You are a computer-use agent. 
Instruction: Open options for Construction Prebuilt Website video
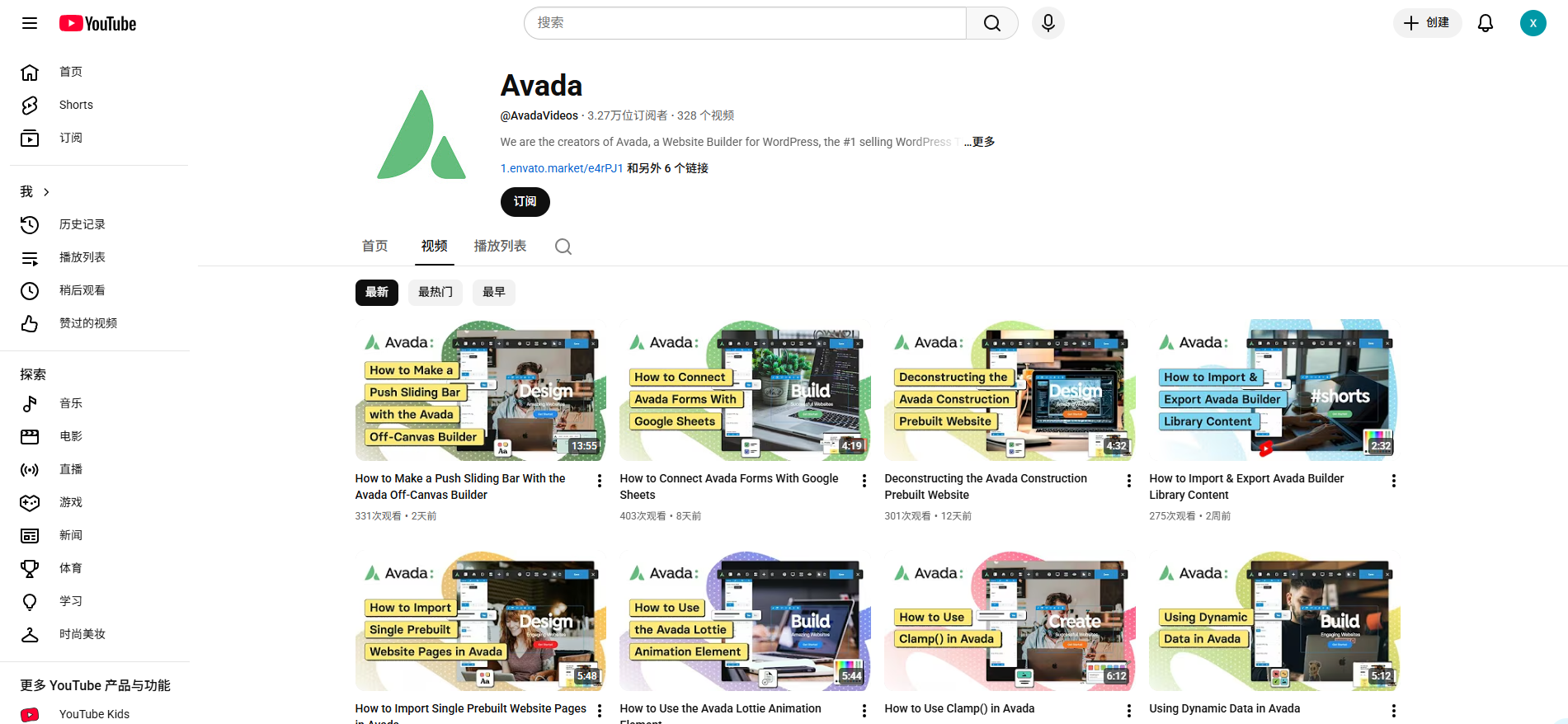pos(1129,481)
